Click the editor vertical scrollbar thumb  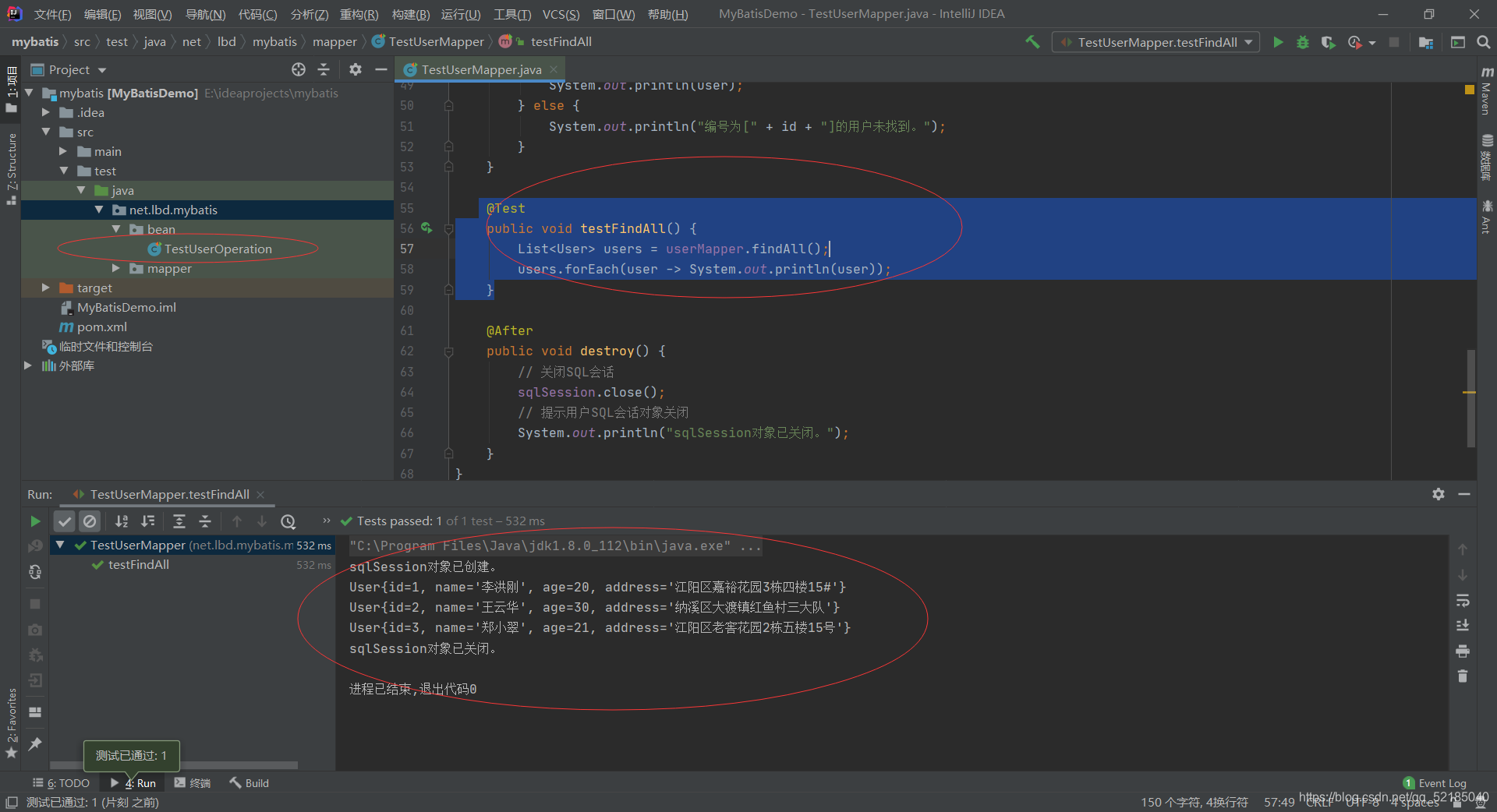click(x=1471, y=397)
